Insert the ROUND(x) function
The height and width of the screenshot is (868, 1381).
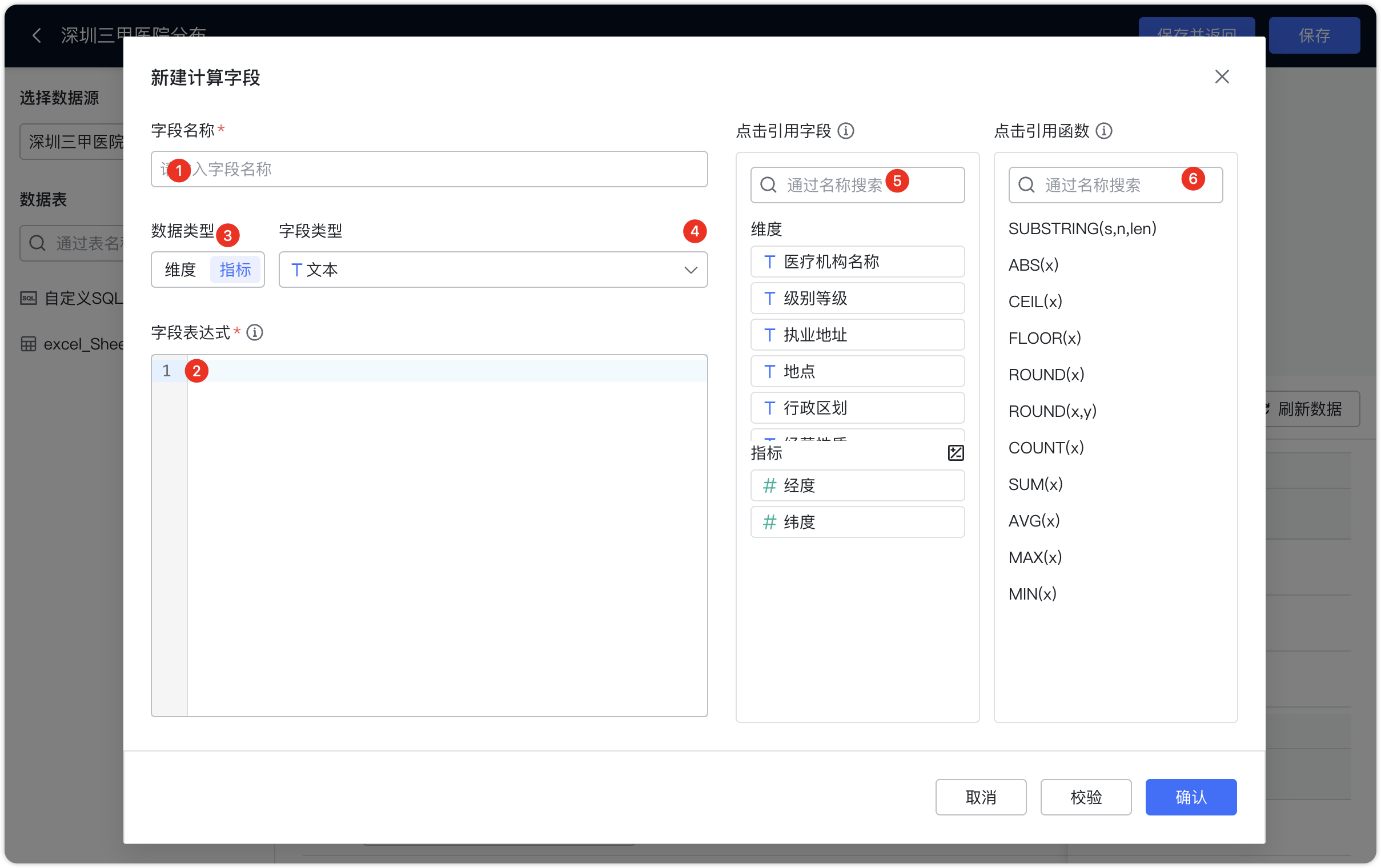(x=1046, y=375)
